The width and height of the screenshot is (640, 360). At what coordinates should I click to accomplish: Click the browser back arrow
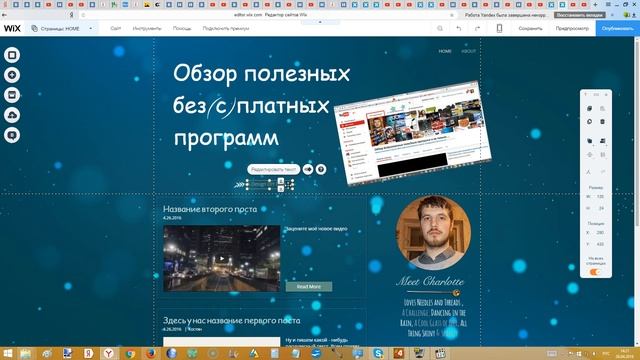point(4,15)
